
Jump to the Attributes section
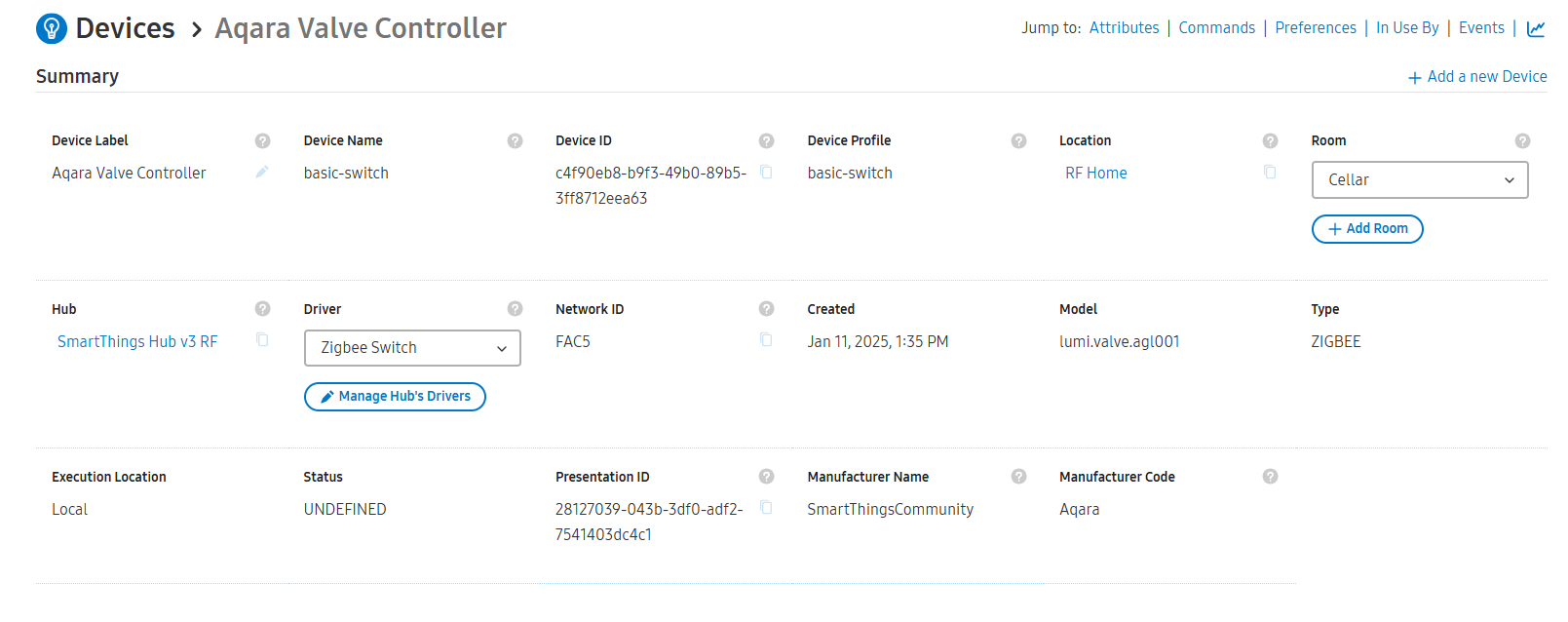[x=1124, y=28]
